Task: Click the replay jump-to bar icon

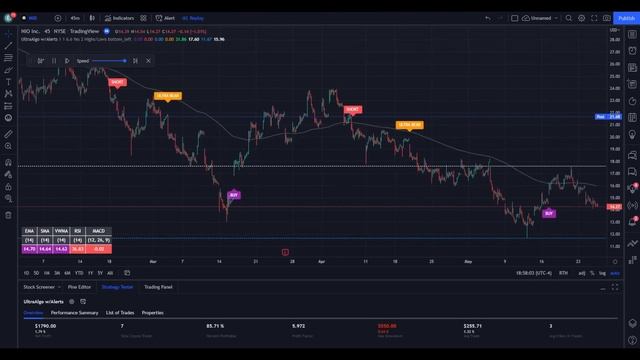Action: tap(40, 61)
